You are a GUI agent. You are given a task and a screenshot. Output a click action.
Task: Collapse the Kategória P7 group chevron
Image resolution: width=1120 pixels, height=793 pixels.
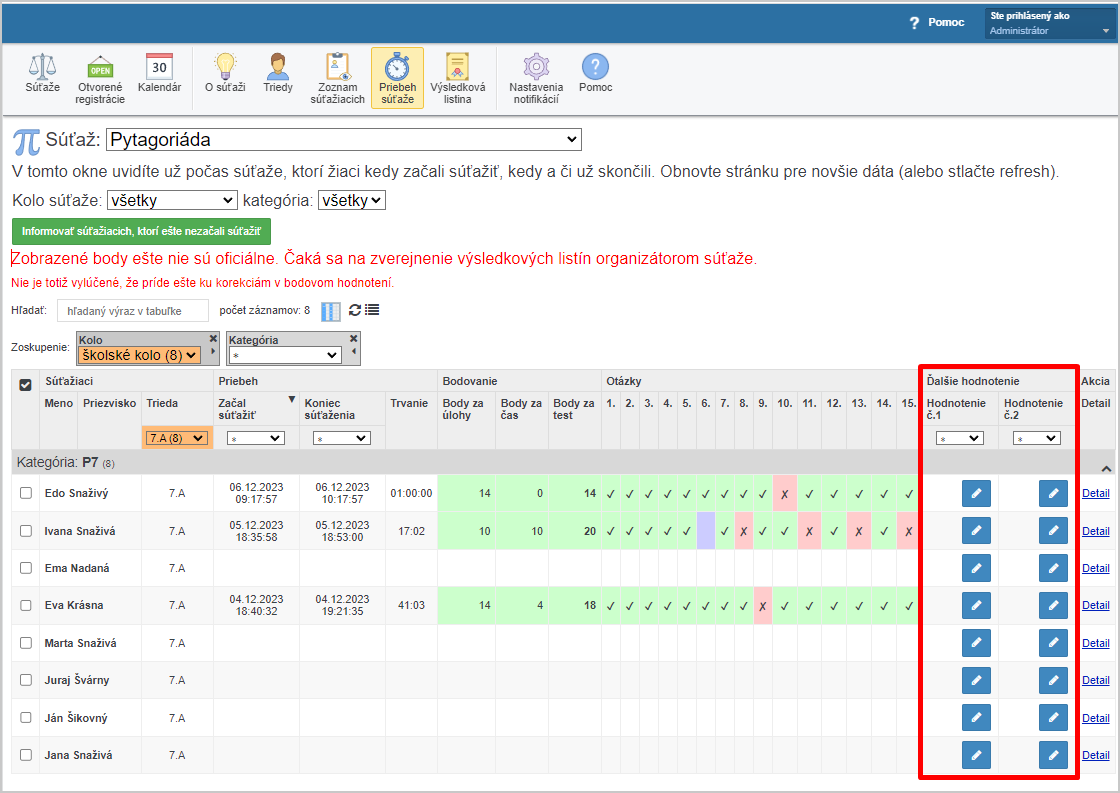(1106, 469)
